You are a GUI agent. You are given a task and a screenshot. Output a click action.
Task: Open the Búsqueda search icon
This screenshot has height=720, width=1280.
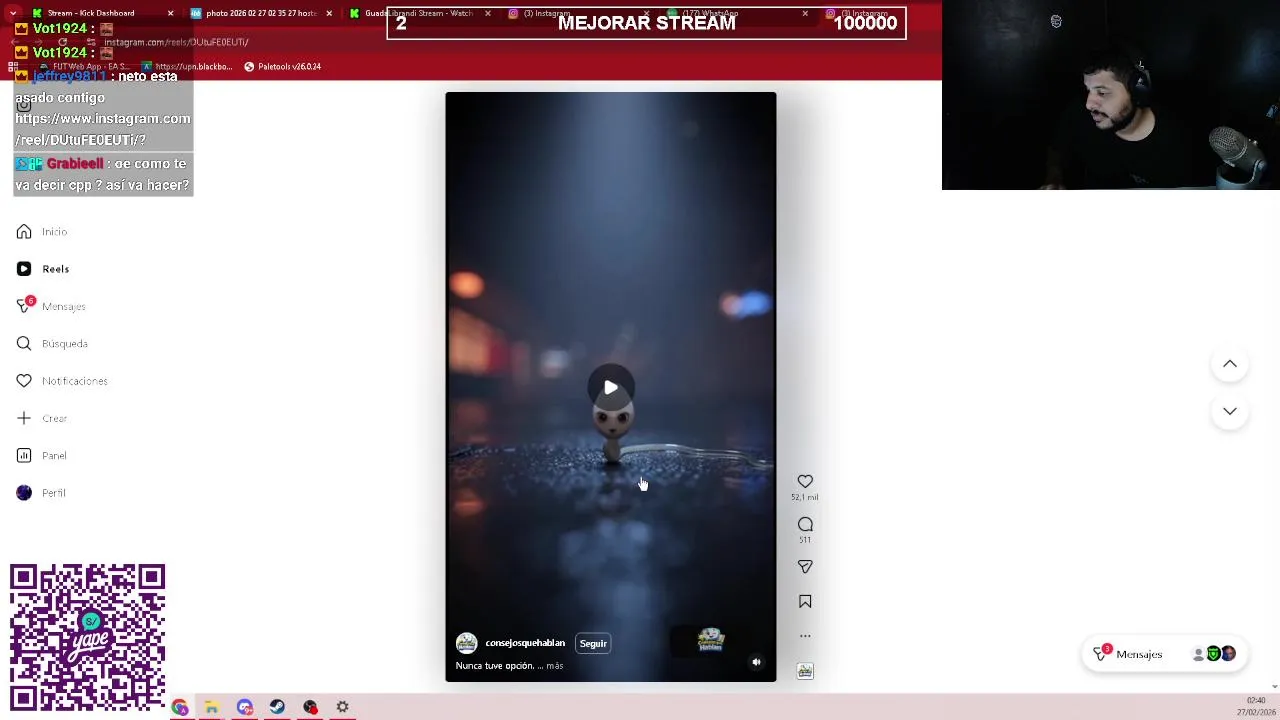pyautogui.click(x=24, y=344)
